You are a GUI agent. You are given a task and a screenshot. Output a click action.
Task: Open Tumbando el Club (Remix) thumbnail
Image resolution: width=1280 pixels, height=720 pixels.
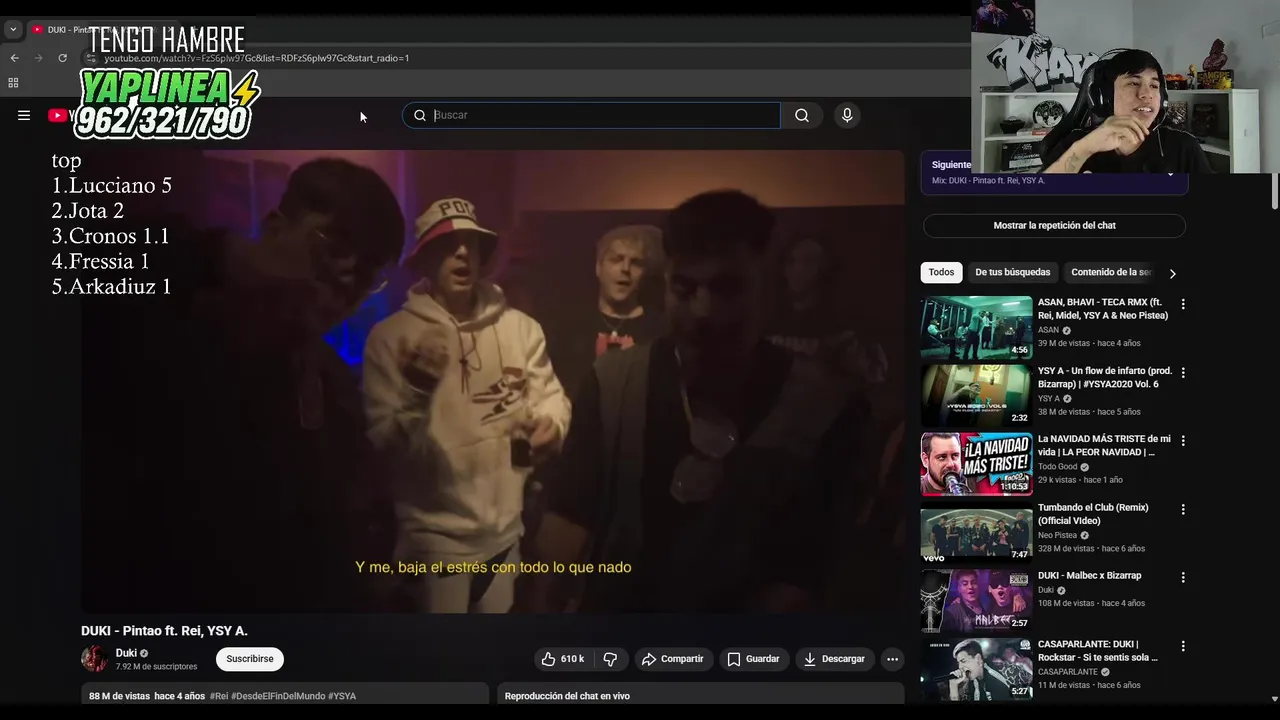pos(976,532)
